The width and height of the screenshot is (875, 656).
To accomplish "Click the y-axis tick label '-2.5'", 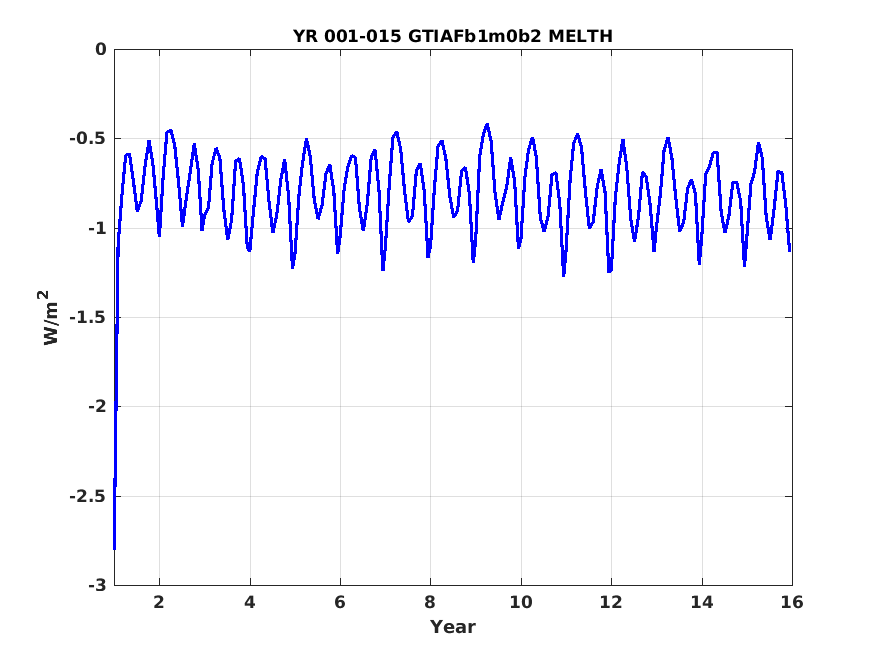I will 88,496.
